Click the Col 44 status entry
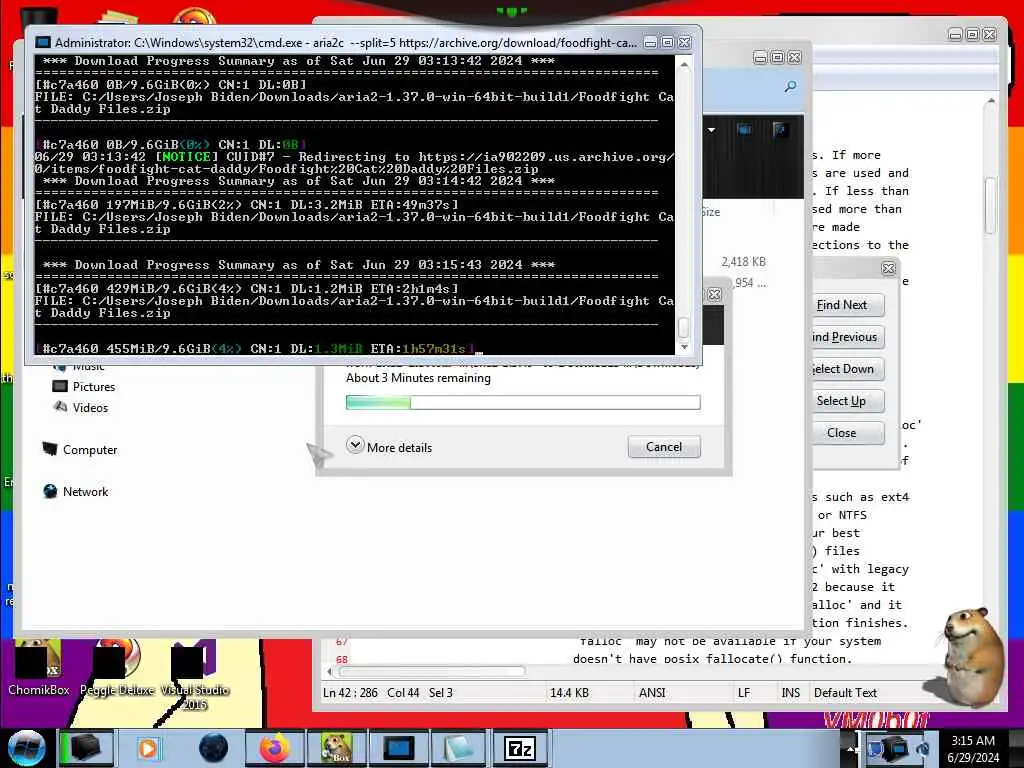 [x=403, y=692]
